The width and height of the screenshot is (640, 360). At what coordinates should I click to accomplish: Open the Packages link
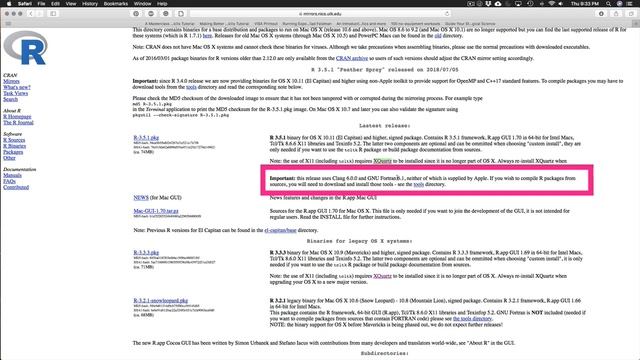[x=13, y=152]
